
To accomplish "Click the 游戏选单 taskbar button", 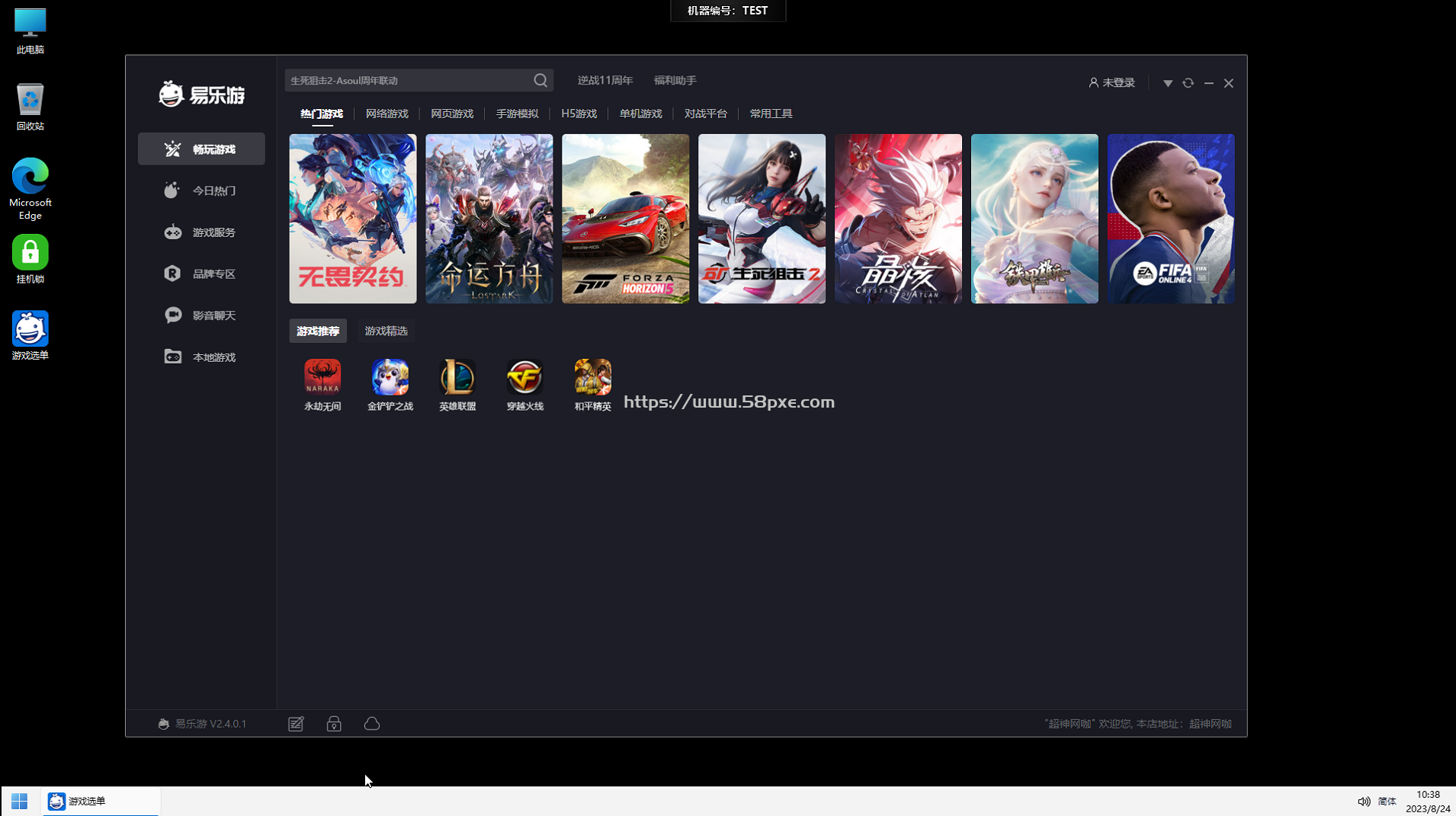I will click(x=101, y=801).
